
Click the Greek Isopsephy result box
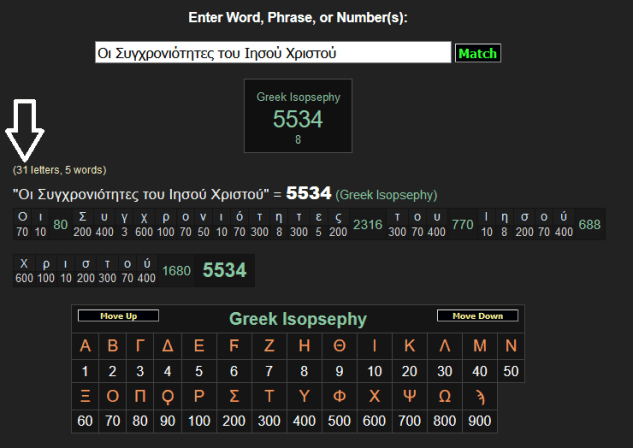(298, 115)
